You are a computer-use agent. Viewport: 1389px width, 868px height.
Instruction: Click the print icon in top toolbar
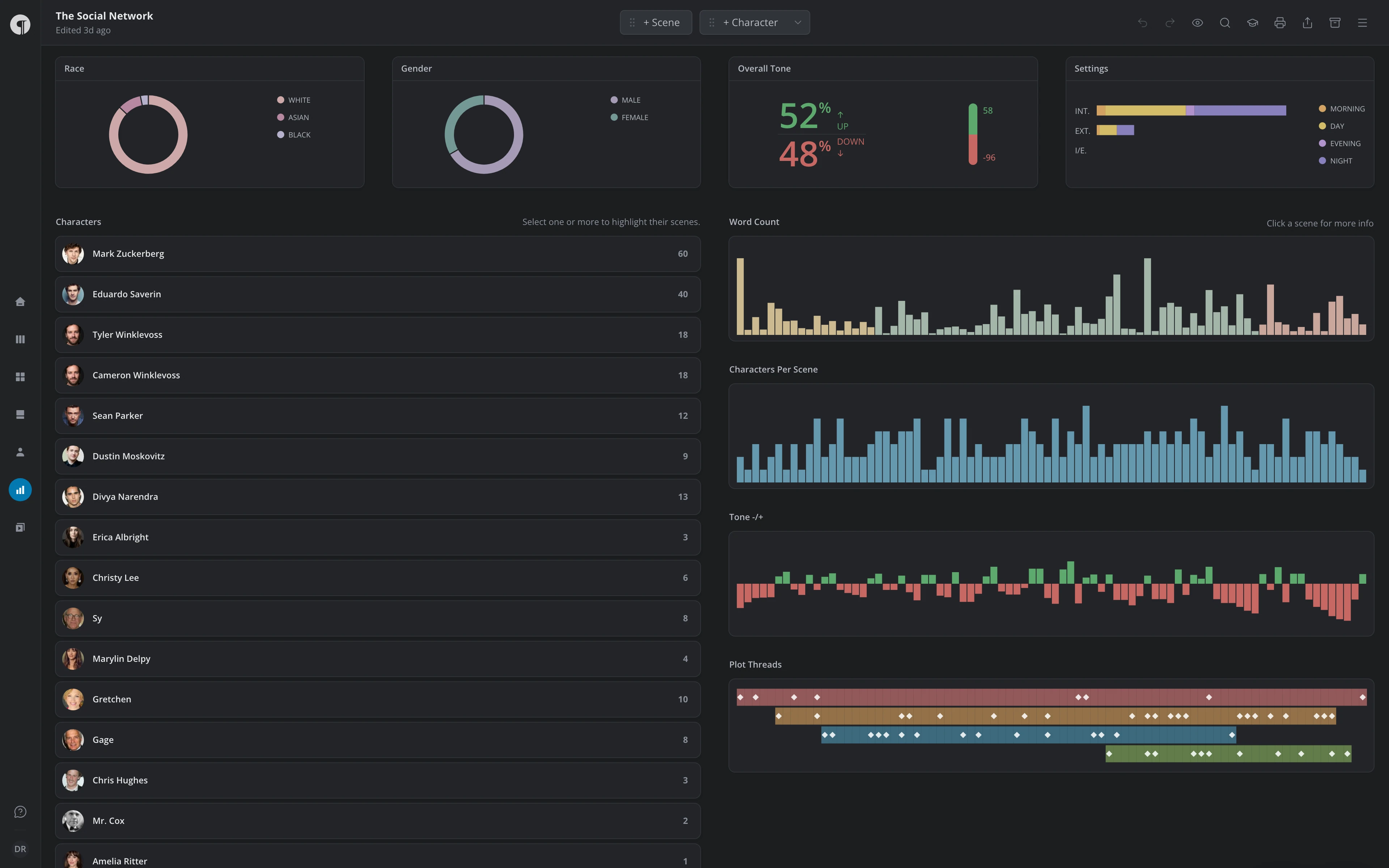[1280, 22]
